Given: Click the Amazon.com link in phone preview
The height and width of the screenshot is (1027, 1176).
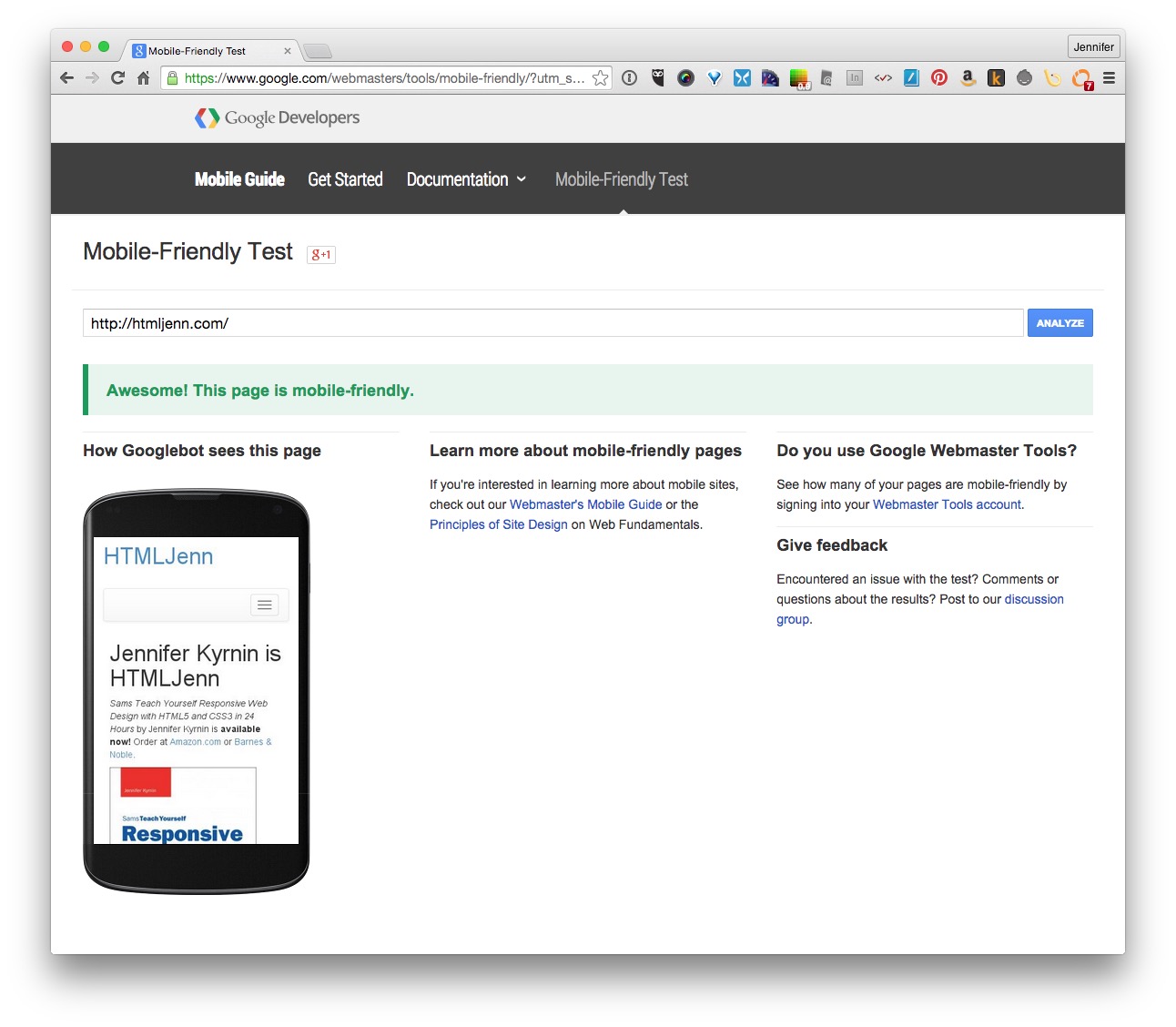Looking at the screenshot, I should pyautogui.click(x=196, y=742).
